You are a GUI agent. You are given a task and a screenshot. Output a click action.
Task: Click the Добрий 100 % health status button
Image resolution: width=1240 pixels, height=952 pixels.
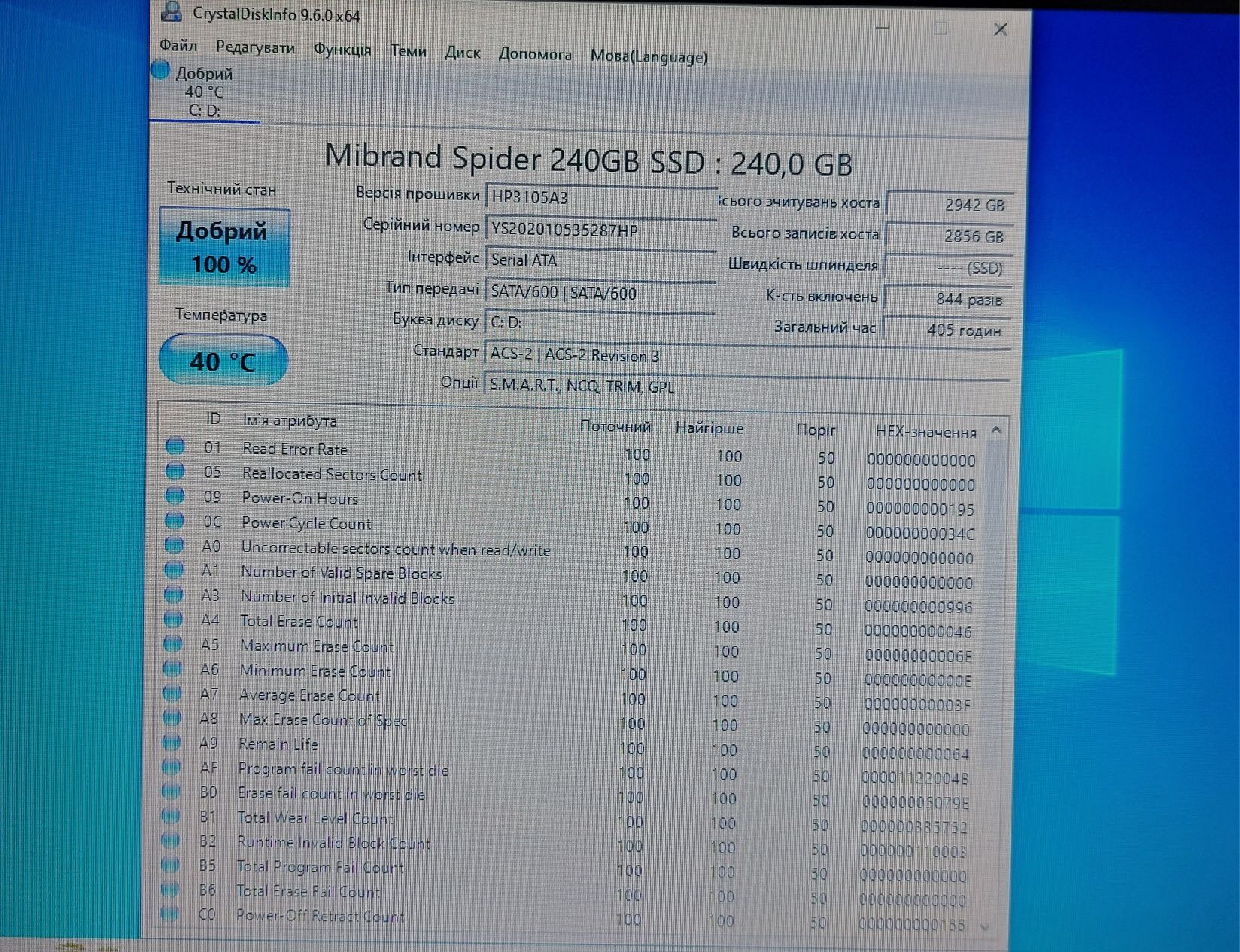click(224, 247)
